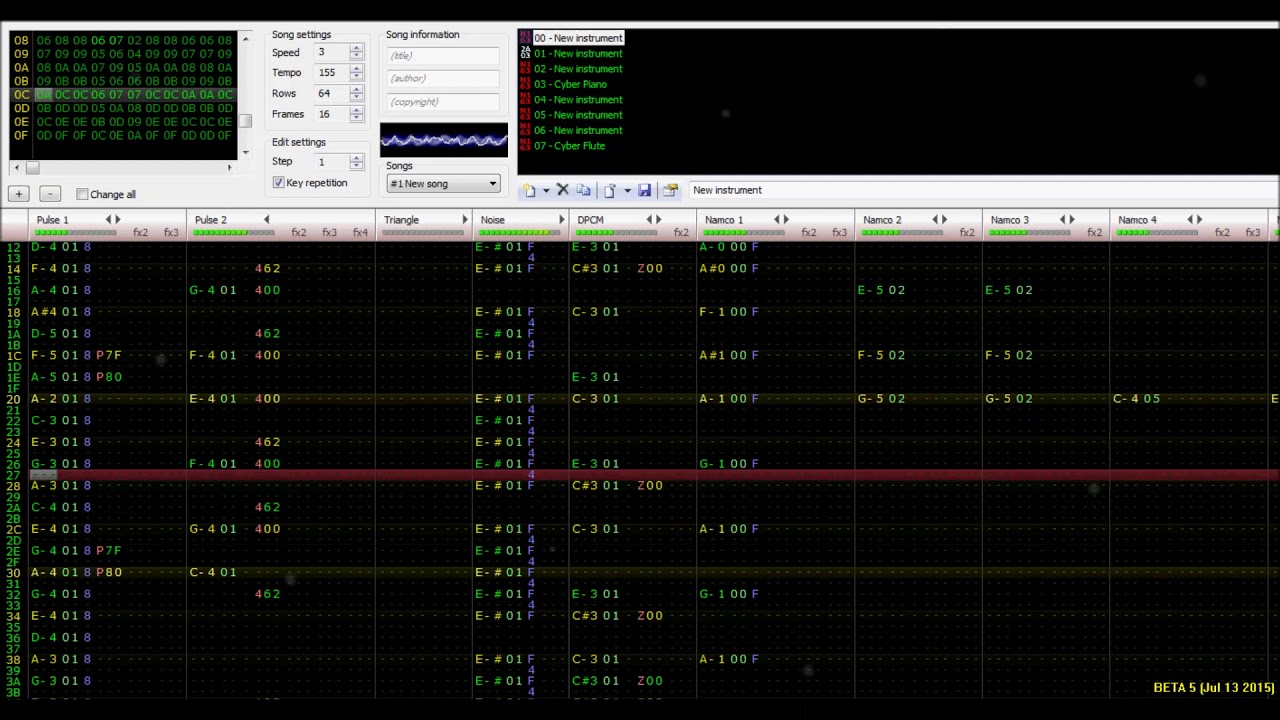
Task: Clone the selected instrument with the copy icon
Action: click(x=584, y=190)
